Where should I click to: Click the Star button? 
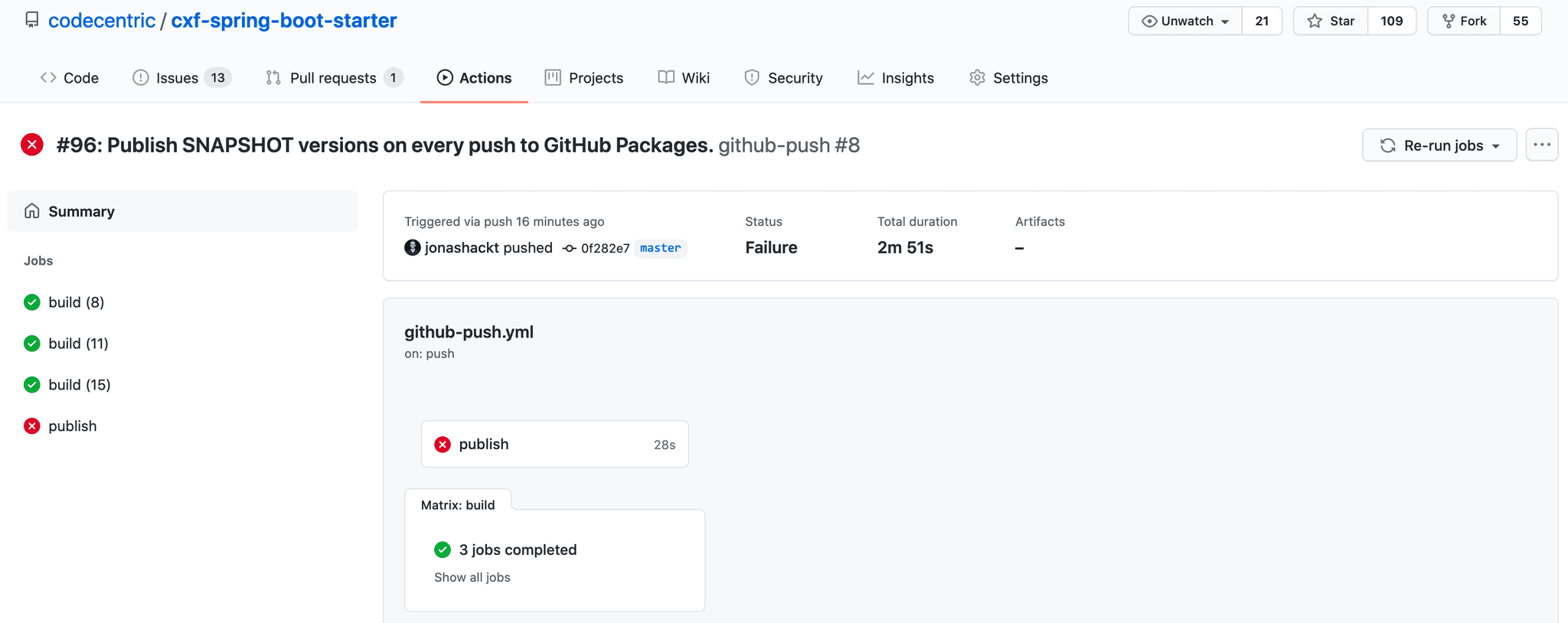[1331, 21]
